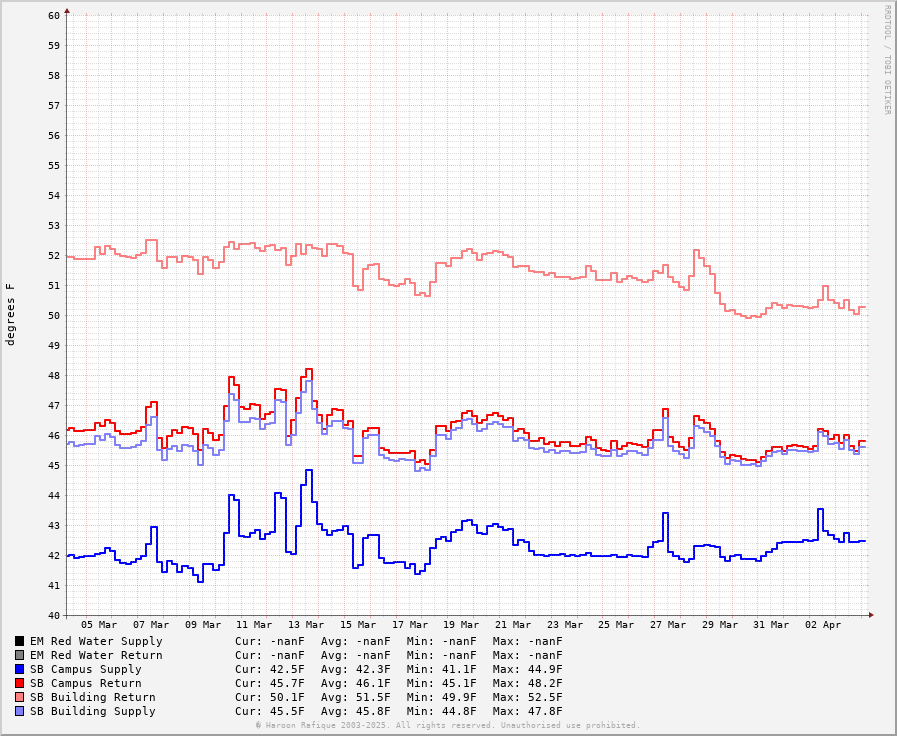Image resolution: width=897 pixels, height=736 pixels.
Task: Click the 13 Mar date label
Action: [x=306, y=625]
